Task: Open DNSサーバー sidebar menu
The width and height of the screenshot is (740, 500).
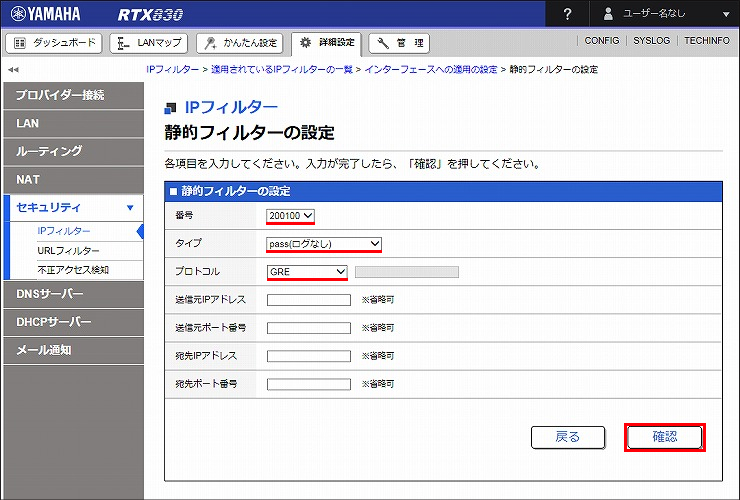Action: pos(74,294)
